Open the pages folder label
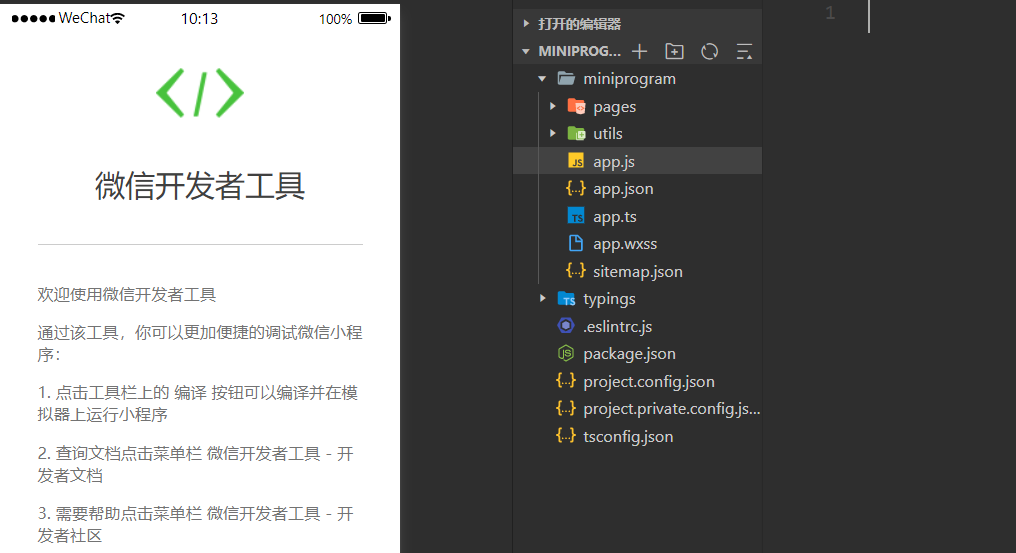 [x=614, y=107]
